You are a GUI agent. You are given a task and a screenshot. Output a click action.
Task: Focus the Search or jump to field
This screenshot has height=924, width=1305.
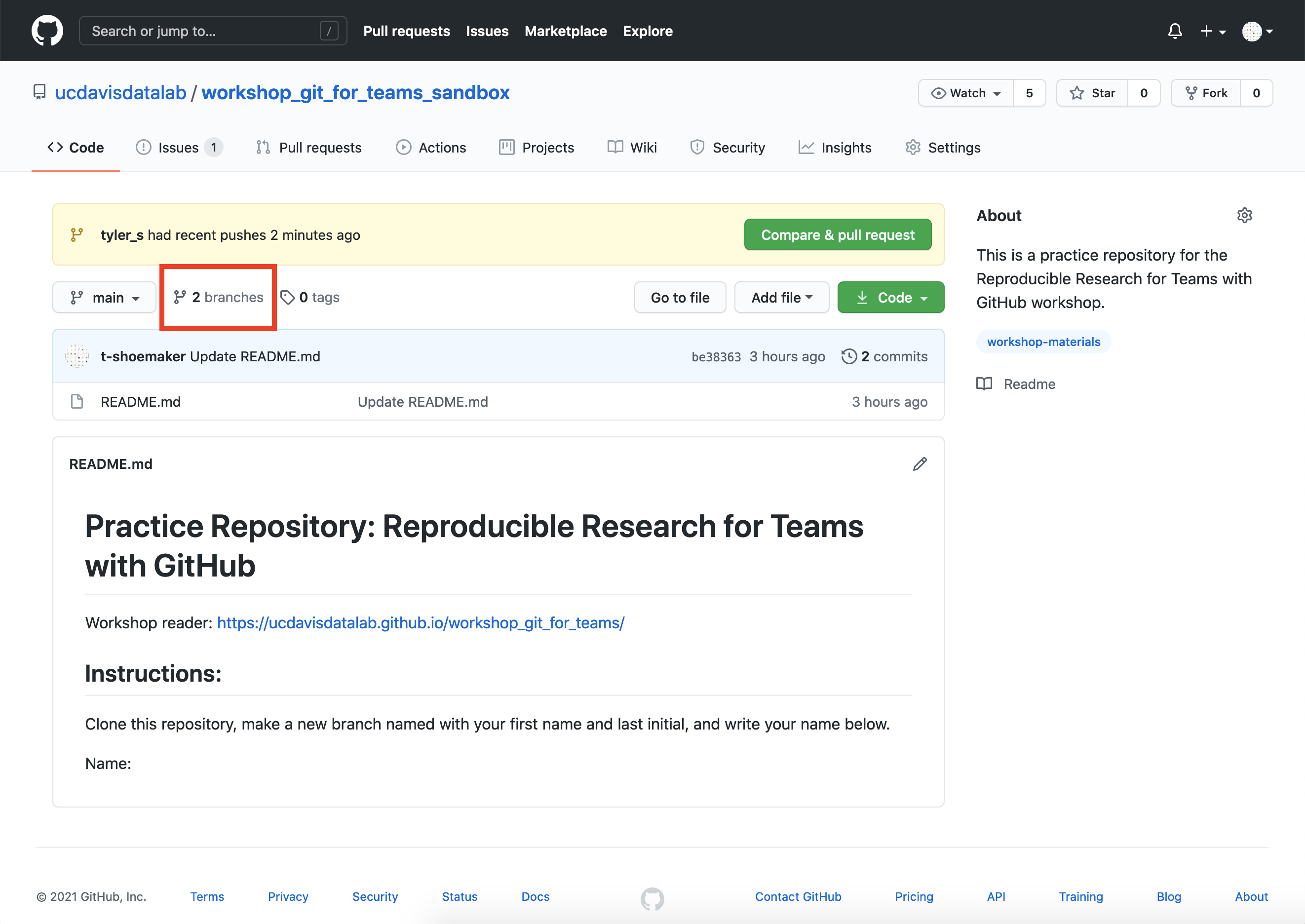213,31
